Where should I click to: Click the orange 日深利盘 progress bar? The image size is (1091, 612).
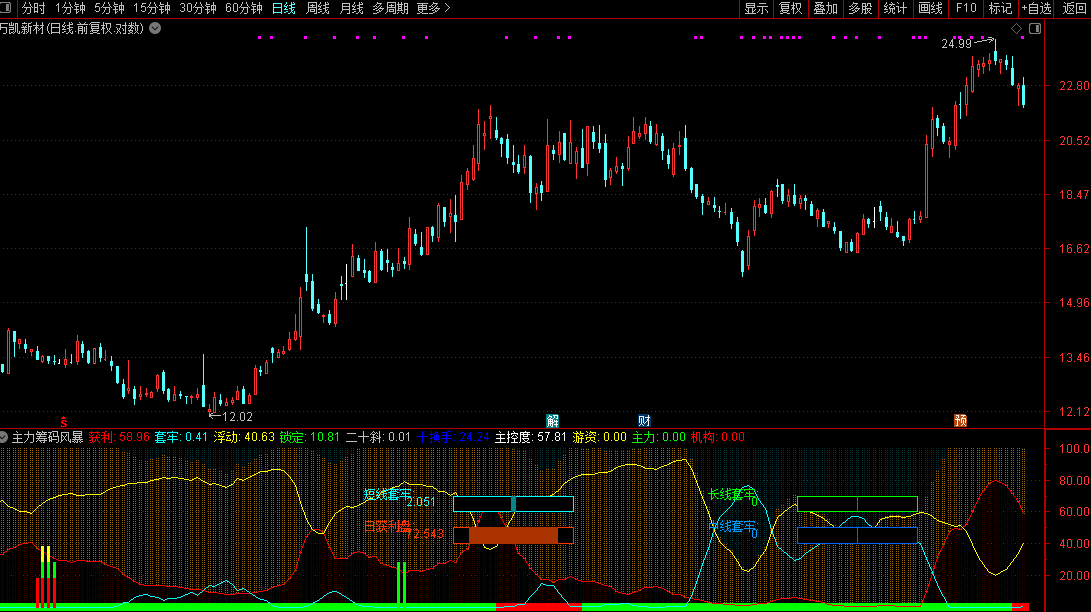(513, 536)
